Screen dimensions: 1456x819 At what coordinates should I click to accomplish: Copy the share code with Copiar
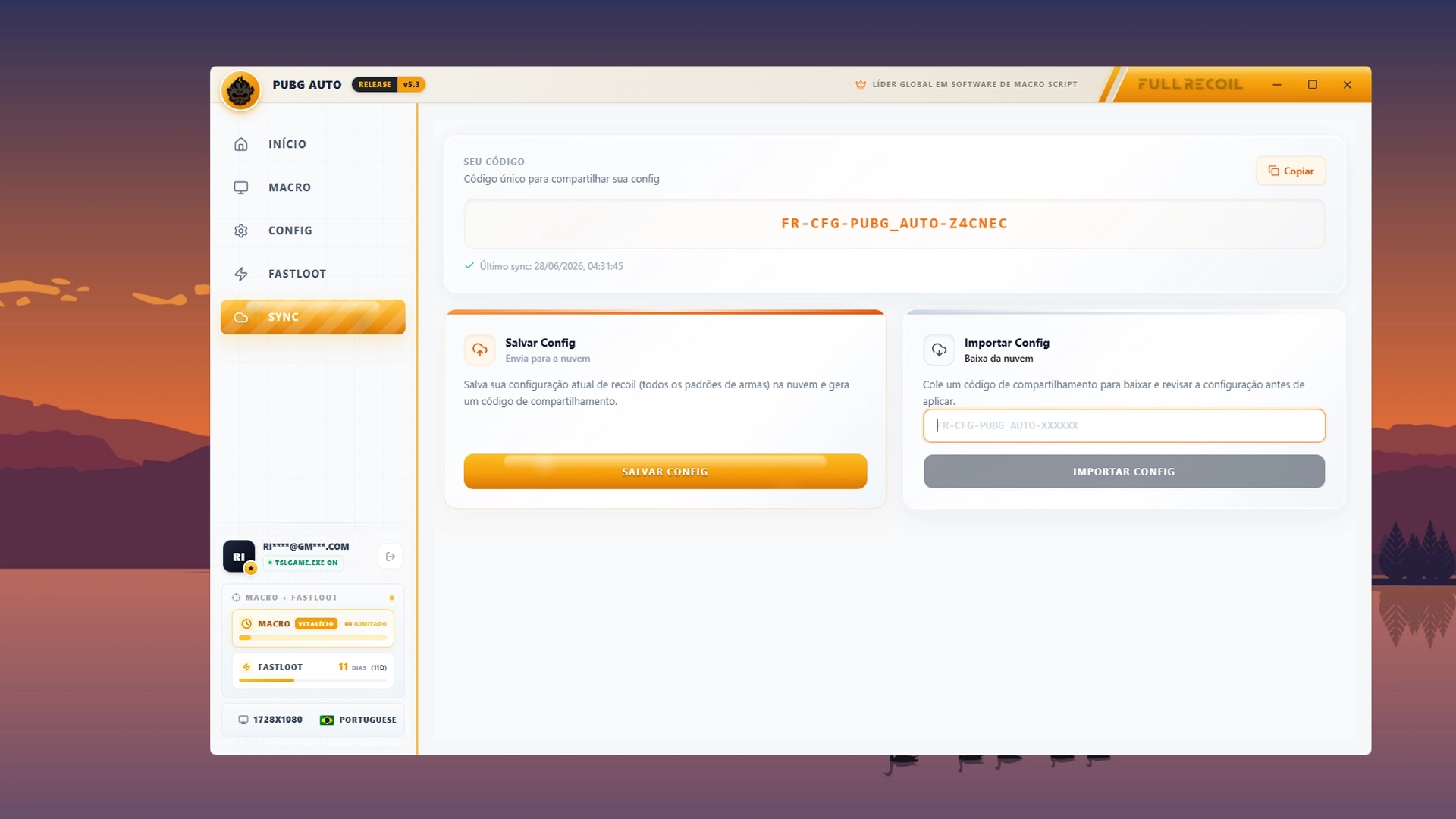(1291, 171)
